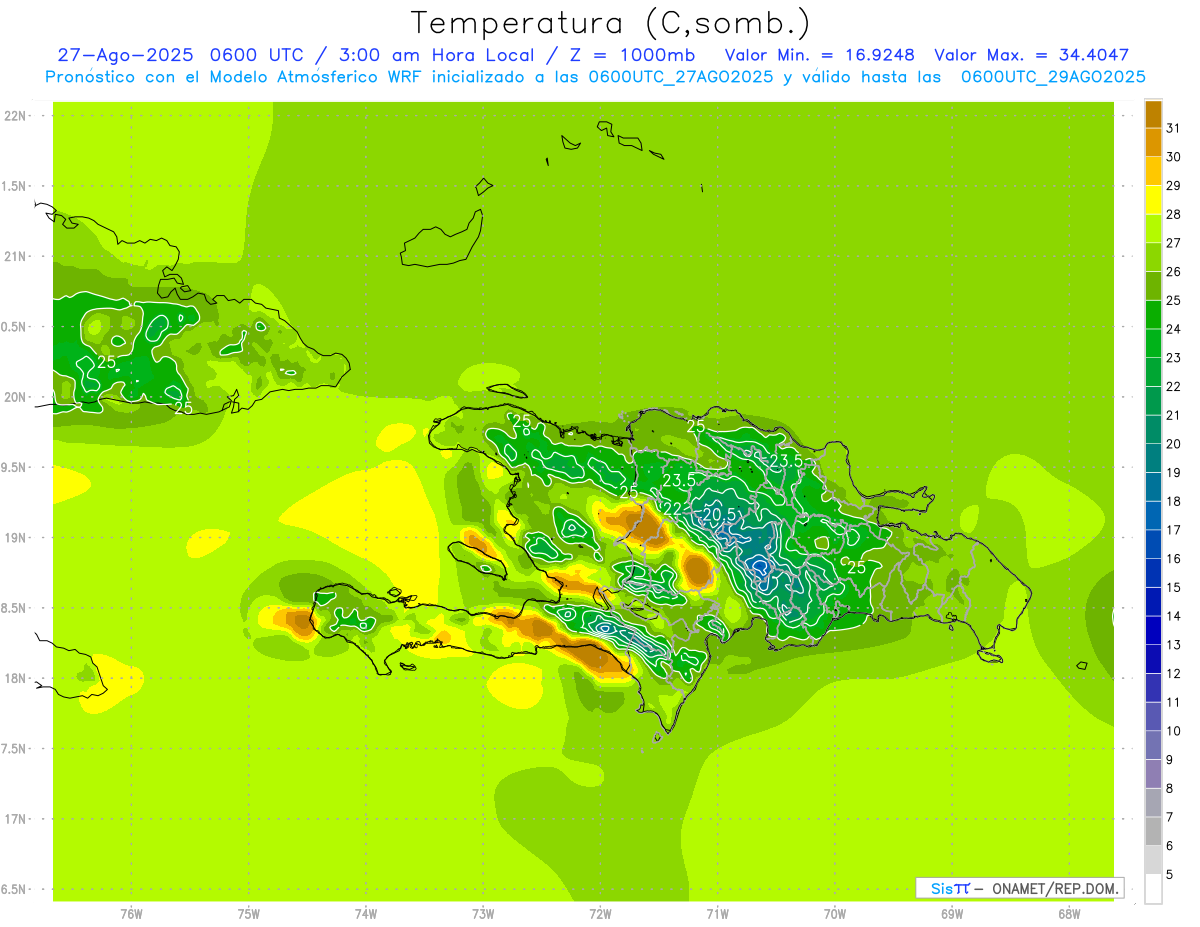Click the '0600UTC_29AGO2025' valid-until timestamp
Image resolution: width=1200 pixels, height=927 pixels.
pyautogui.click(x=1053, y=77)
